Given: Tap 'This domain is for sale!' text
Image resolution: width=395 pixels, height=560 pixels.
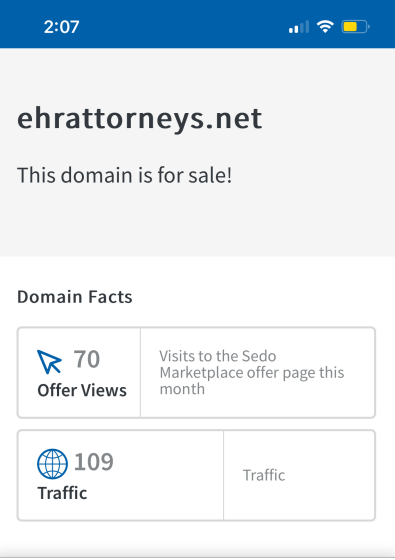Looking at the screenshot, I should [x=125, y=175].
